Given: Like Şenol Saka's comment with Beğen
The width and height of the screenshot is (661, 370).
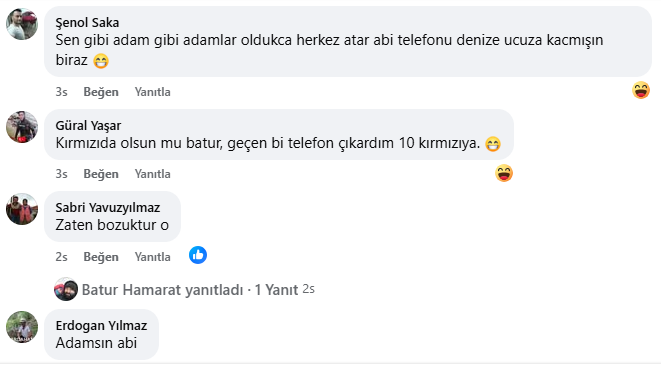Looking at the screenshot, I should point(101,92).
